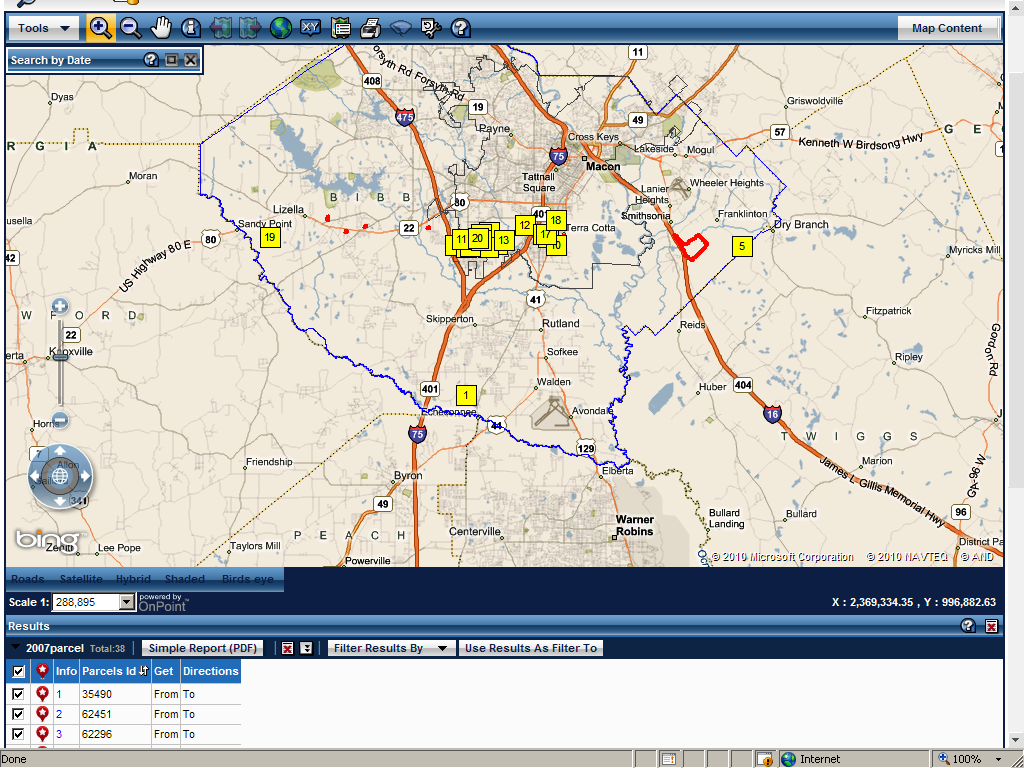Viewport: 1024px width, 768px height.
Task: Activate the Pan hand tool
Action: click(x=160, y=28)
